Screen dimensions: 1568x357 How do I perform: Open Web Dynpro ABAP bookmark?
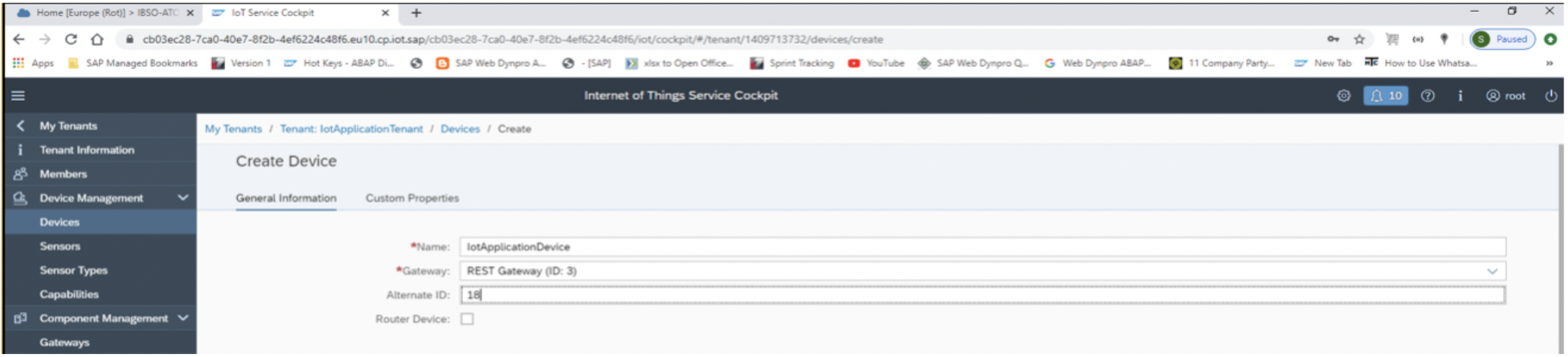coord(1098,63)
